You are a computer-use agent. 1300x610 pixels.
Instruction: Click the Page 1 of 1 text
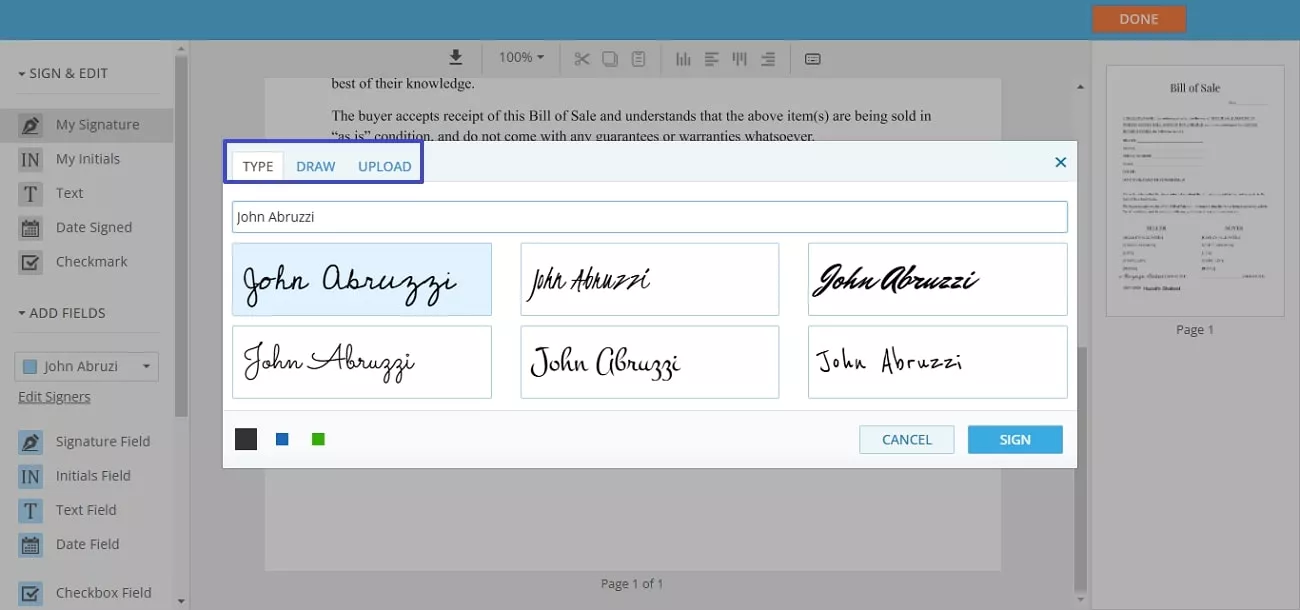632,584
